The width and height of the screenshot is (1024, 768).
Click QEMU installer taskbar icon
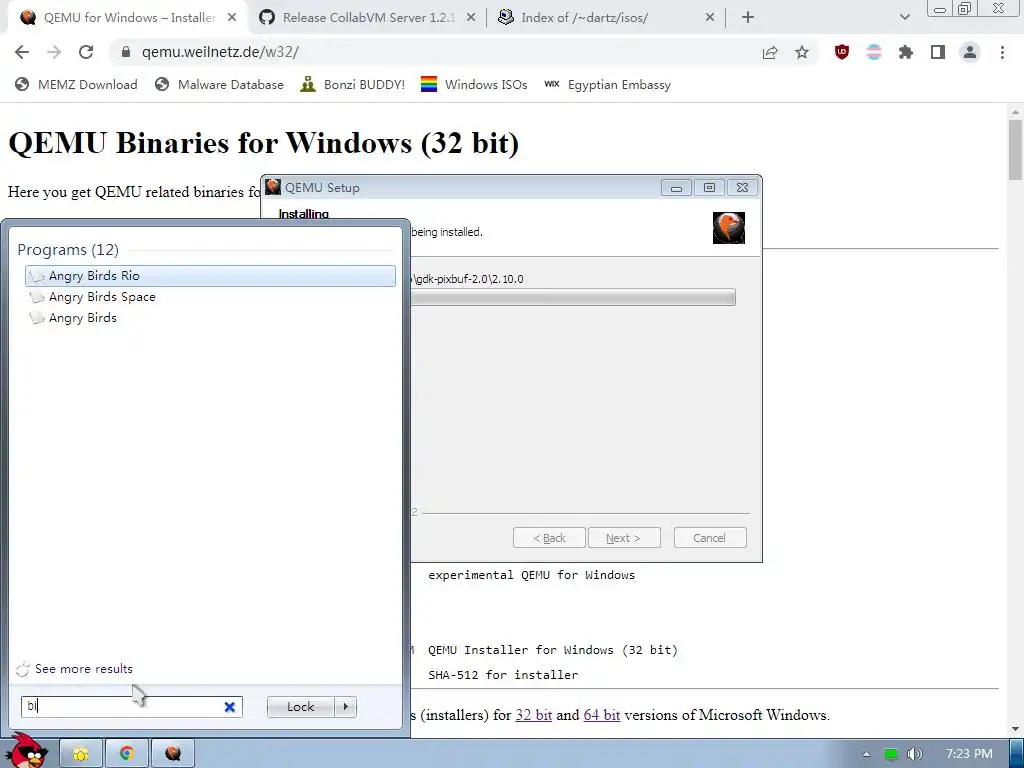point(173,754)
